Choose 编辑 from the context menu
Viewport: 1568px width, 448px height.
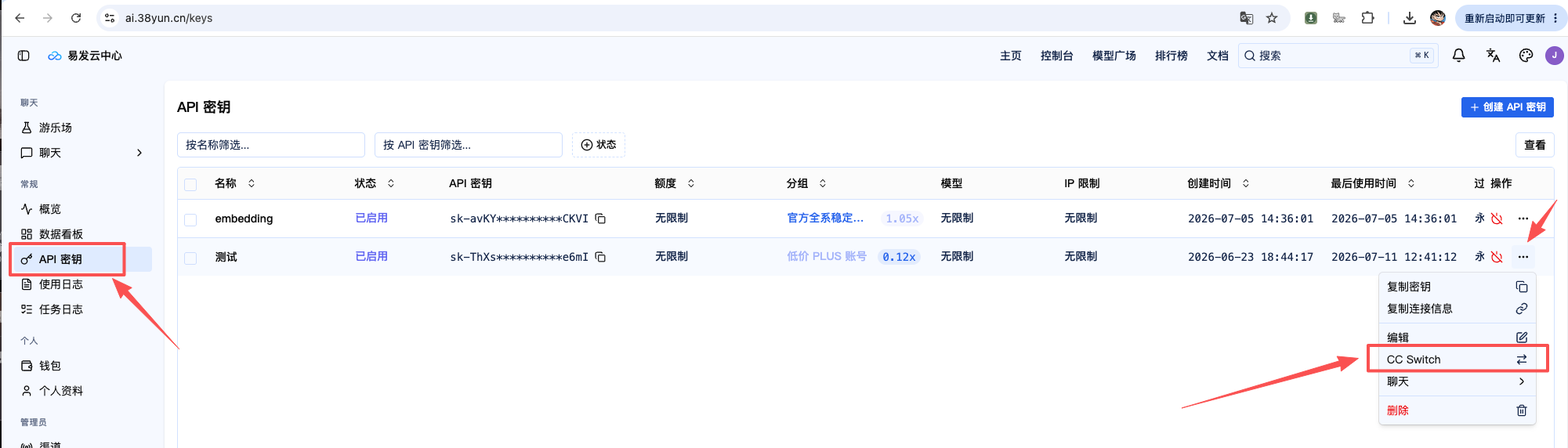(1457, 338)
